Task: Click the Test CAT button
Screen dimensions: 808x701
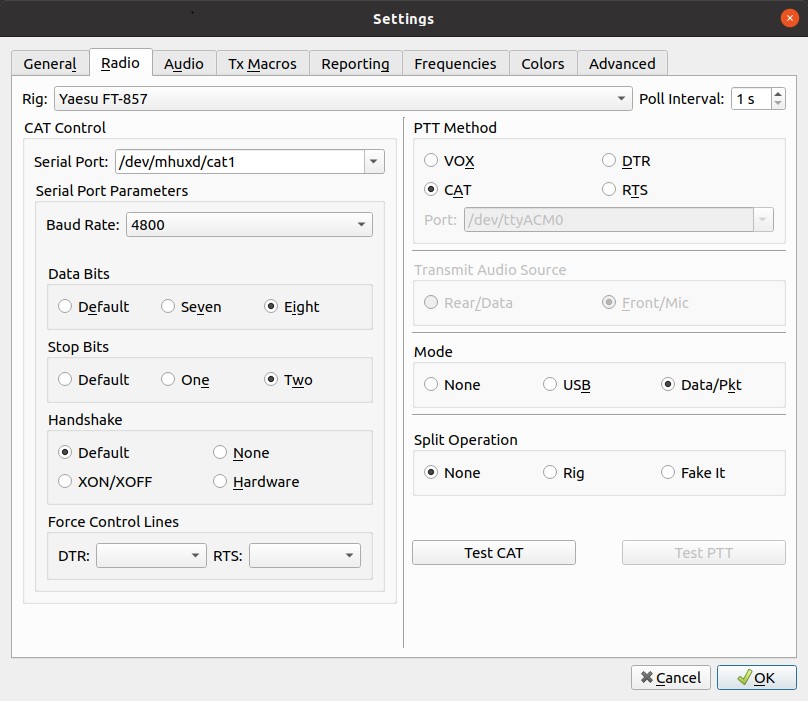Action: (x=493, y=553)
